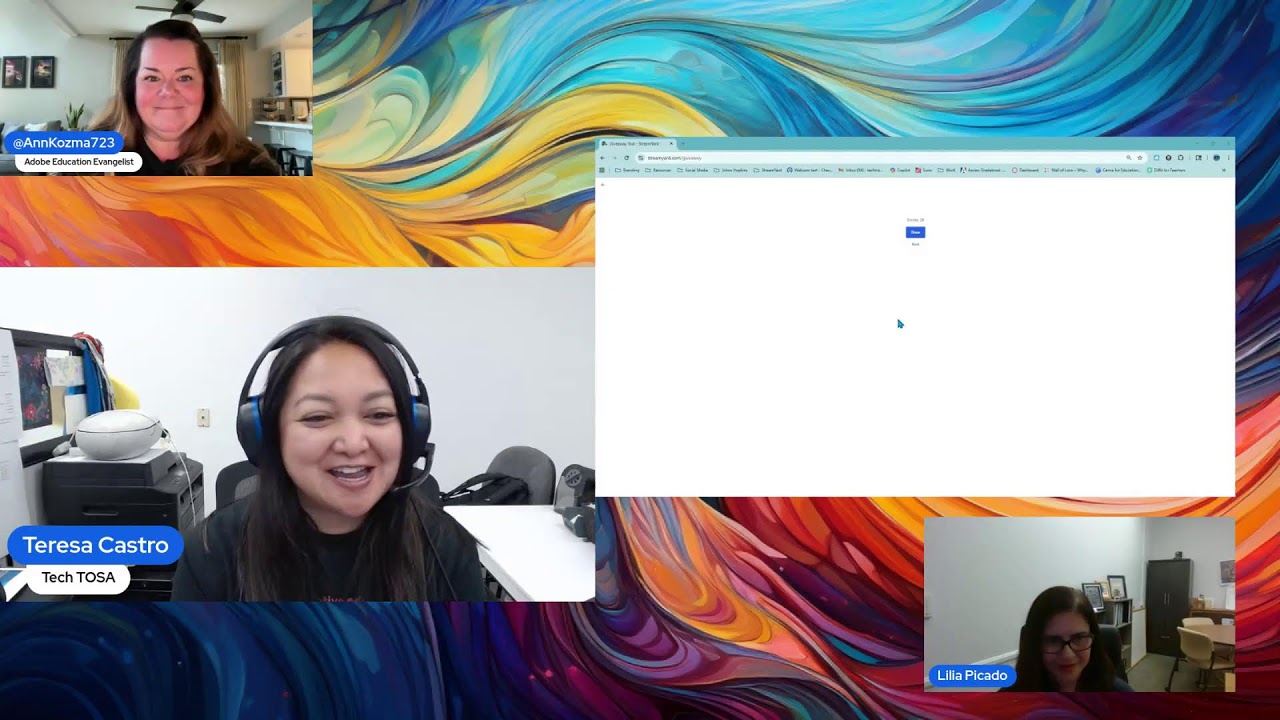Open the StreamYard bookmarks folder
Viewport: 1280px width, 720px height.
[768, 170]
